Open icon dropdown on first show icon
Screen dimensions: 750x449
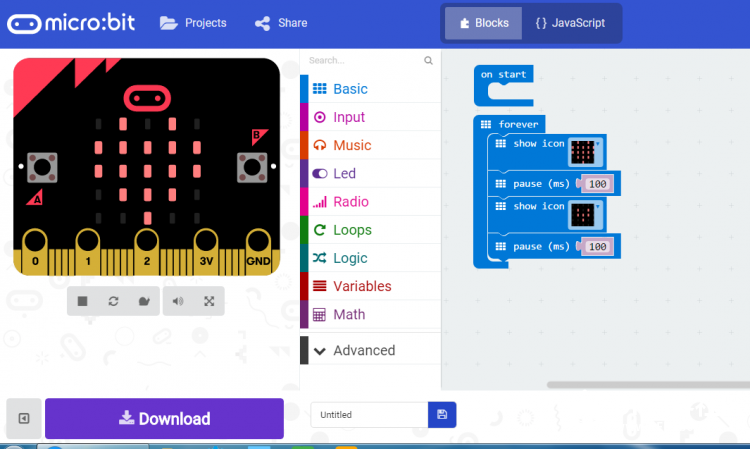coord(586,152)
